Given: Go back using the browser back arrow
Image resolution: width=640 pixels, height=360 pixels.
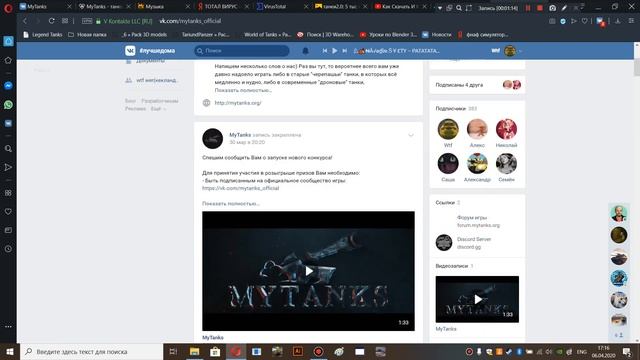Looking at the screenshot, I should 25,21.
